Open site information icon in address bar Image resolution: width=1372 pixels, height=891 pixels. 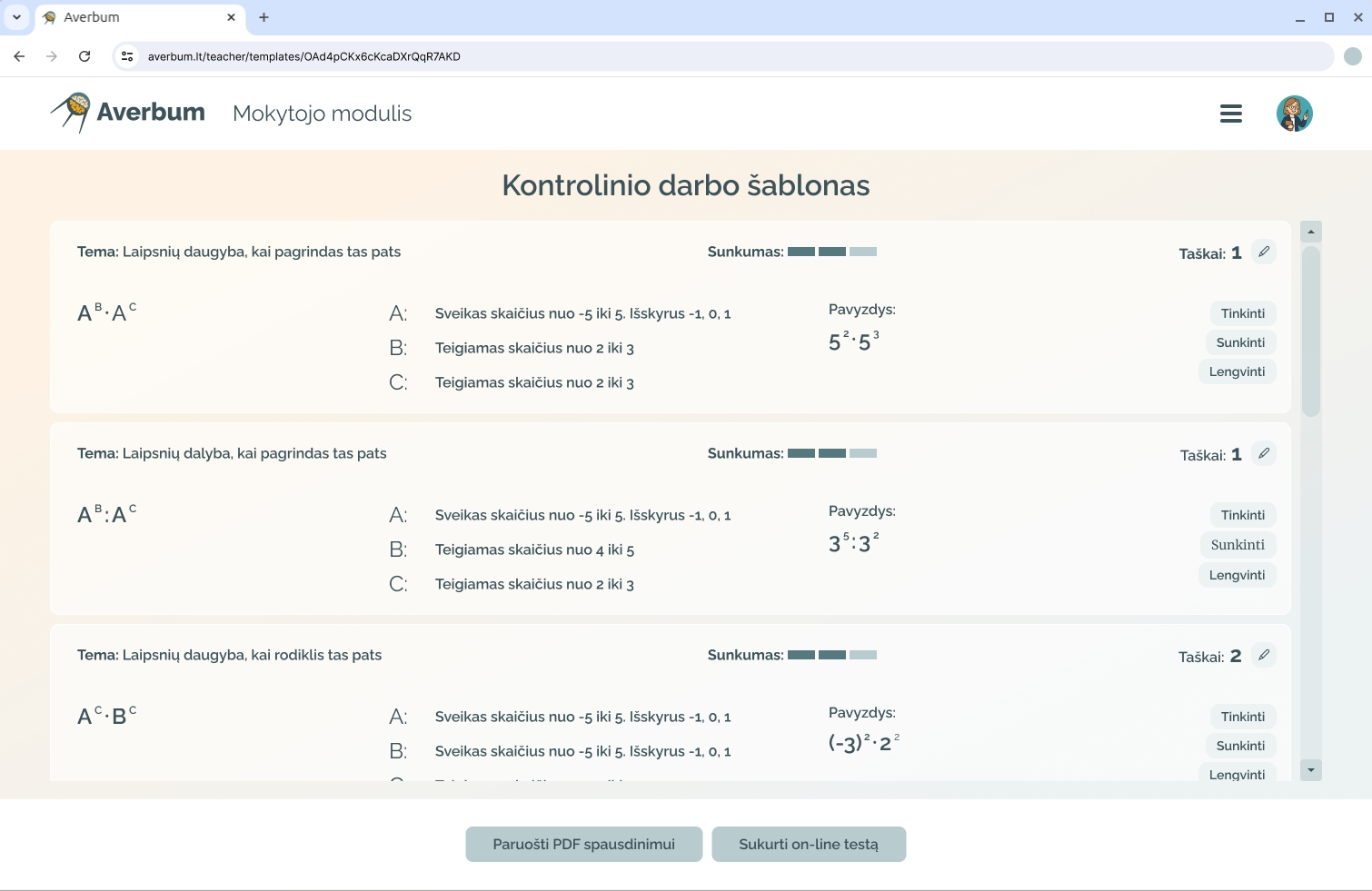(127, 56)
